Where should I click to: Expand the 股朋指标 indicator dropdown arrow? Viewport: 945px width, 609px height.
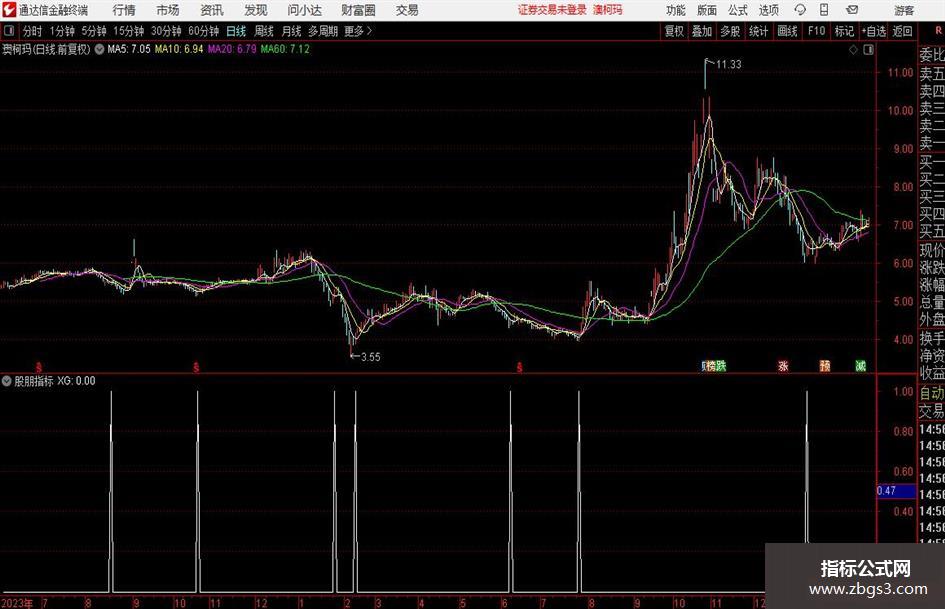click(x=7, y=381)
